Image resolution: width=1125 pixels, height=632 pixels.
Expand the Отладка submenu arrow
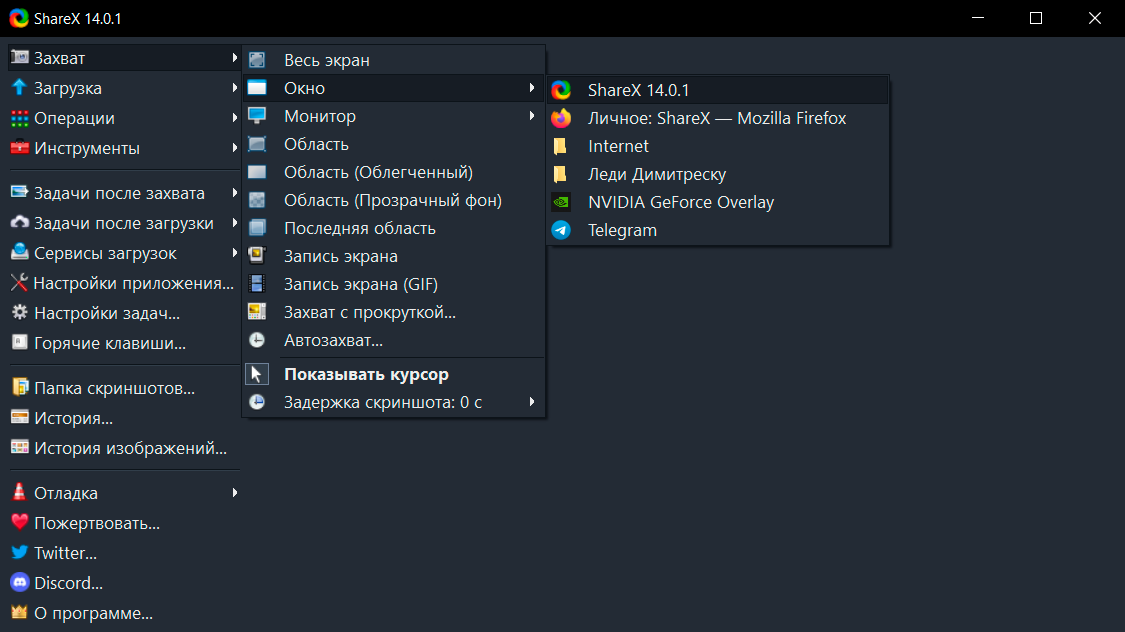234,492
